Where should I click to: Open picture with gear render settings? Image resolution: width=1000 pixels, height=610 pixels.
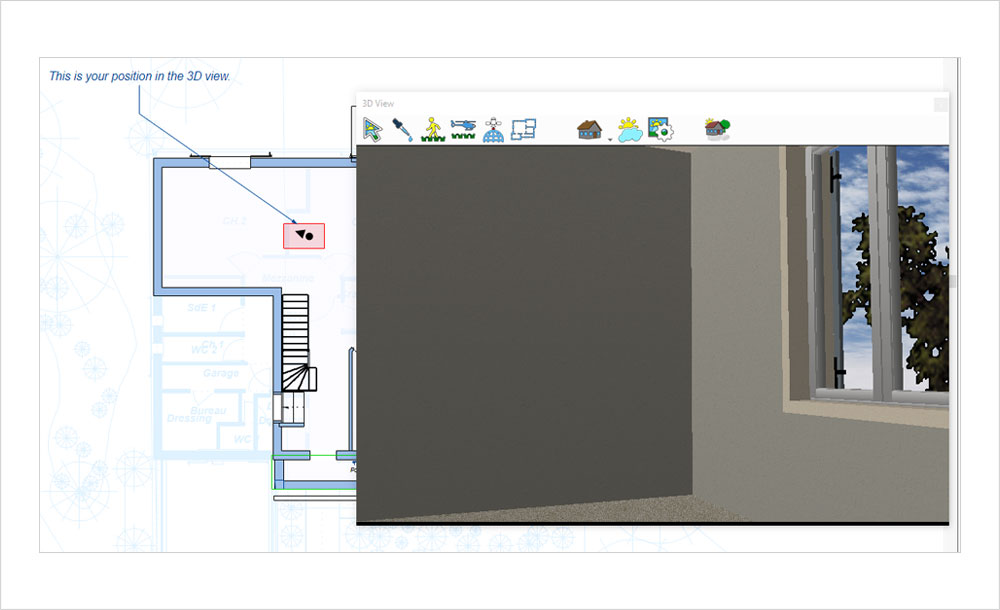pyautogui.click(x=660, y=129)
